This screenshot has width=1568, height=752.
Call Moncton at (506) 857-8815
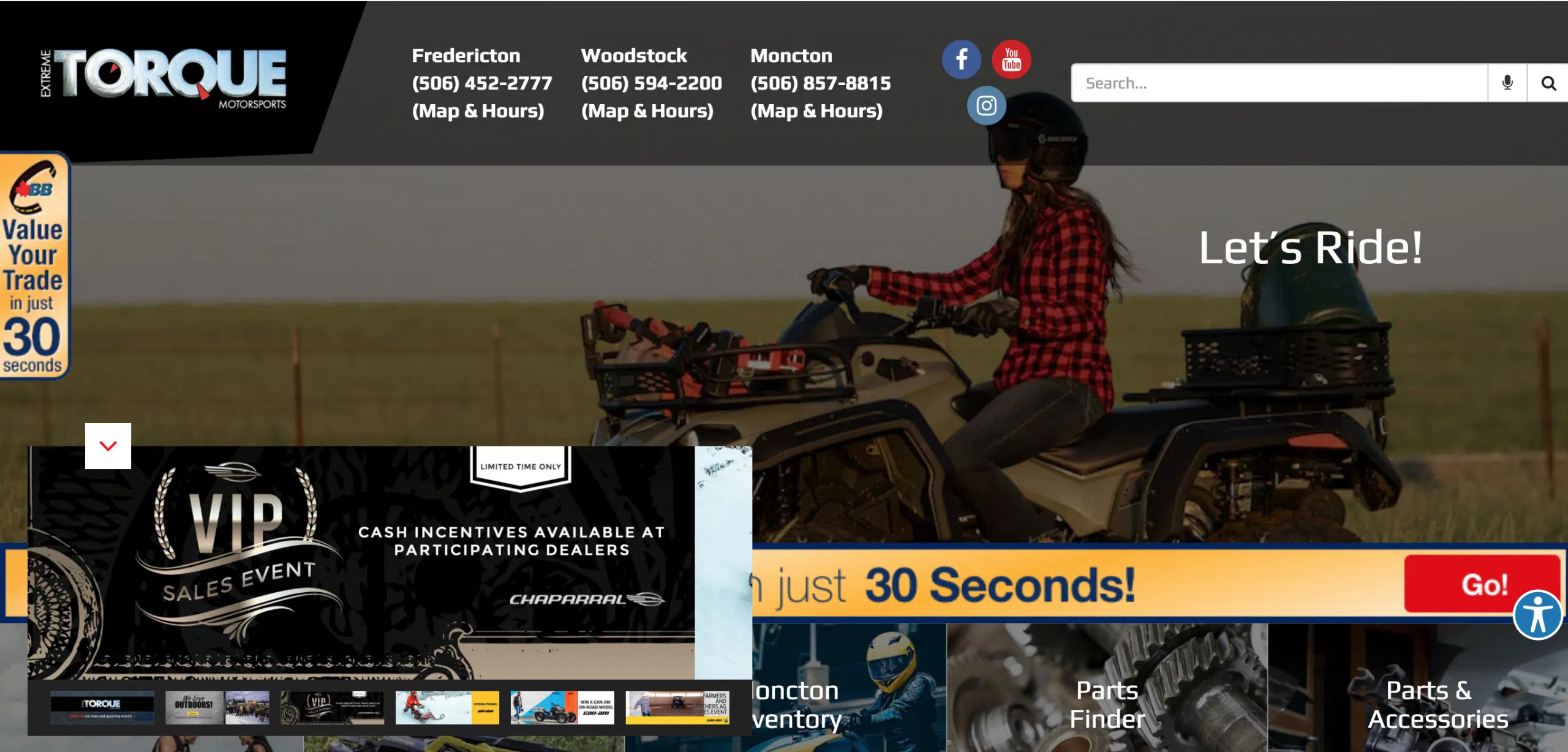tap(821, 83)
